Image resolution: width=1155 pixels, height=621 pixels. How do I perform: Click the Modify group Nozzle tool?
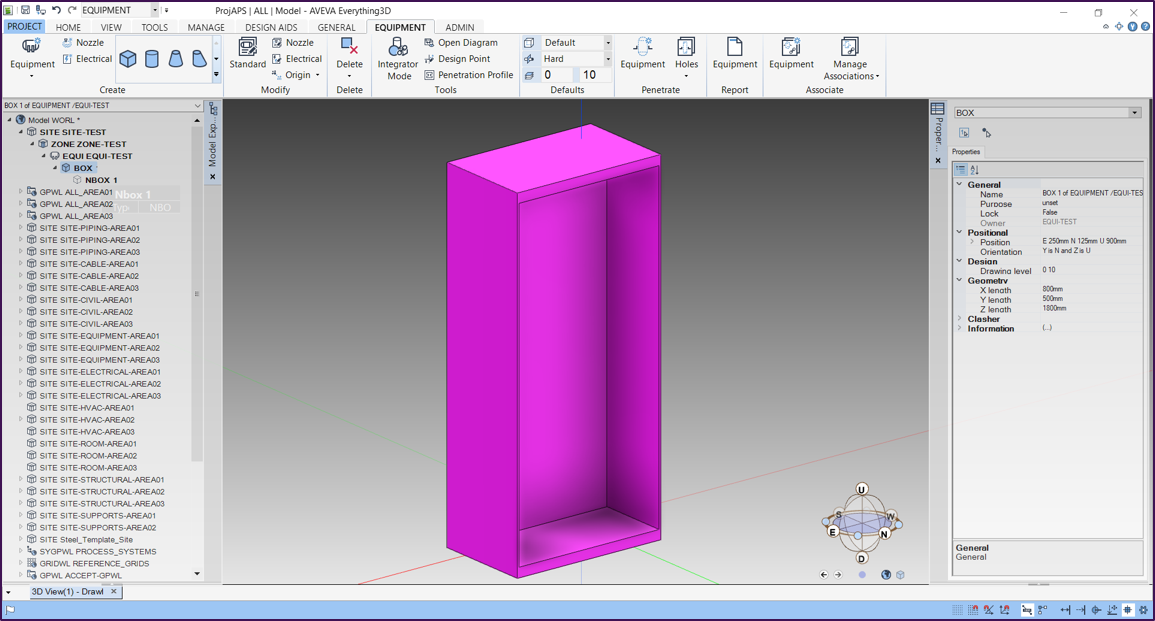tap(293, 43)
